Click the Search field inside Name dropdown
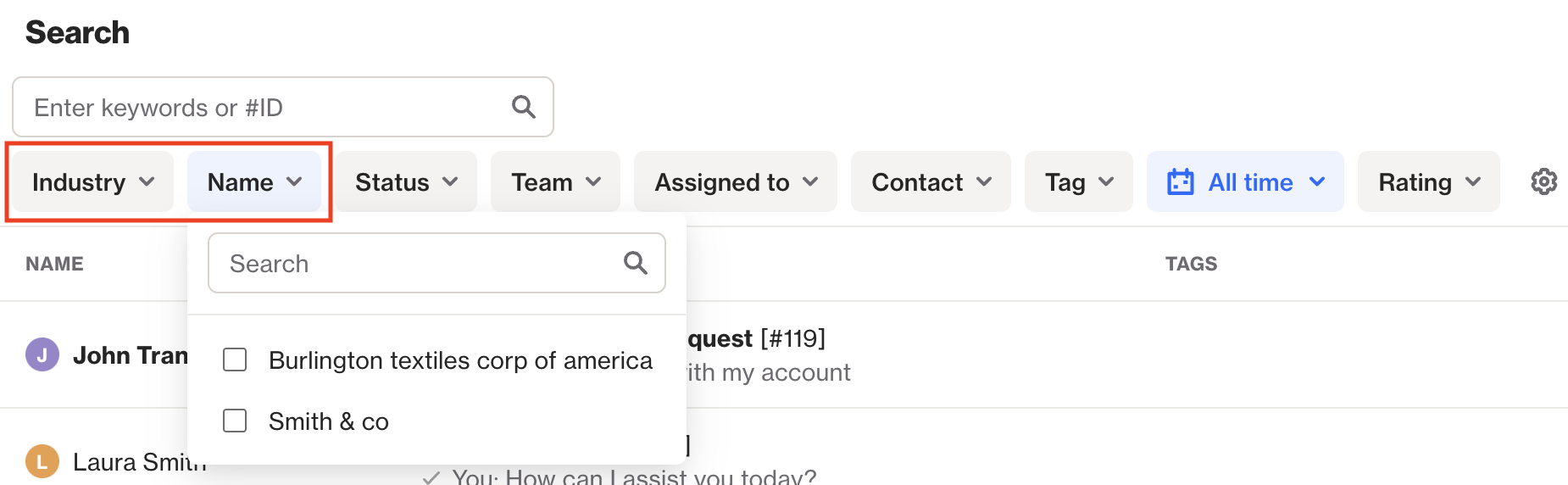Viewport: 1568px width, 485px height. tap(436, 263)
